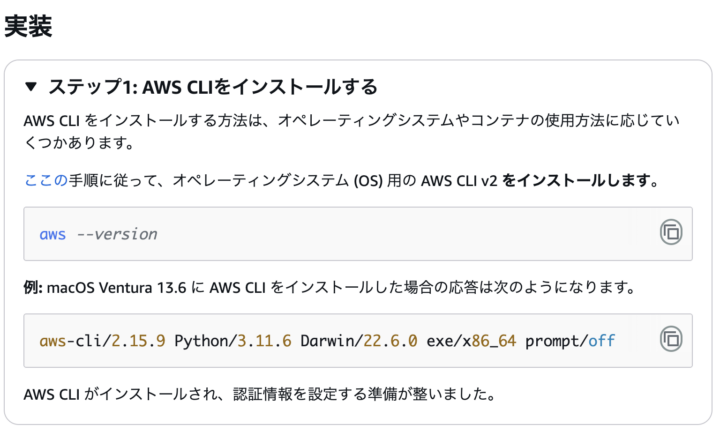Click the ステップ1: AWS CLIをインストールする title
This screenshot has height=432, width=720.
click(x=212, y=87)
